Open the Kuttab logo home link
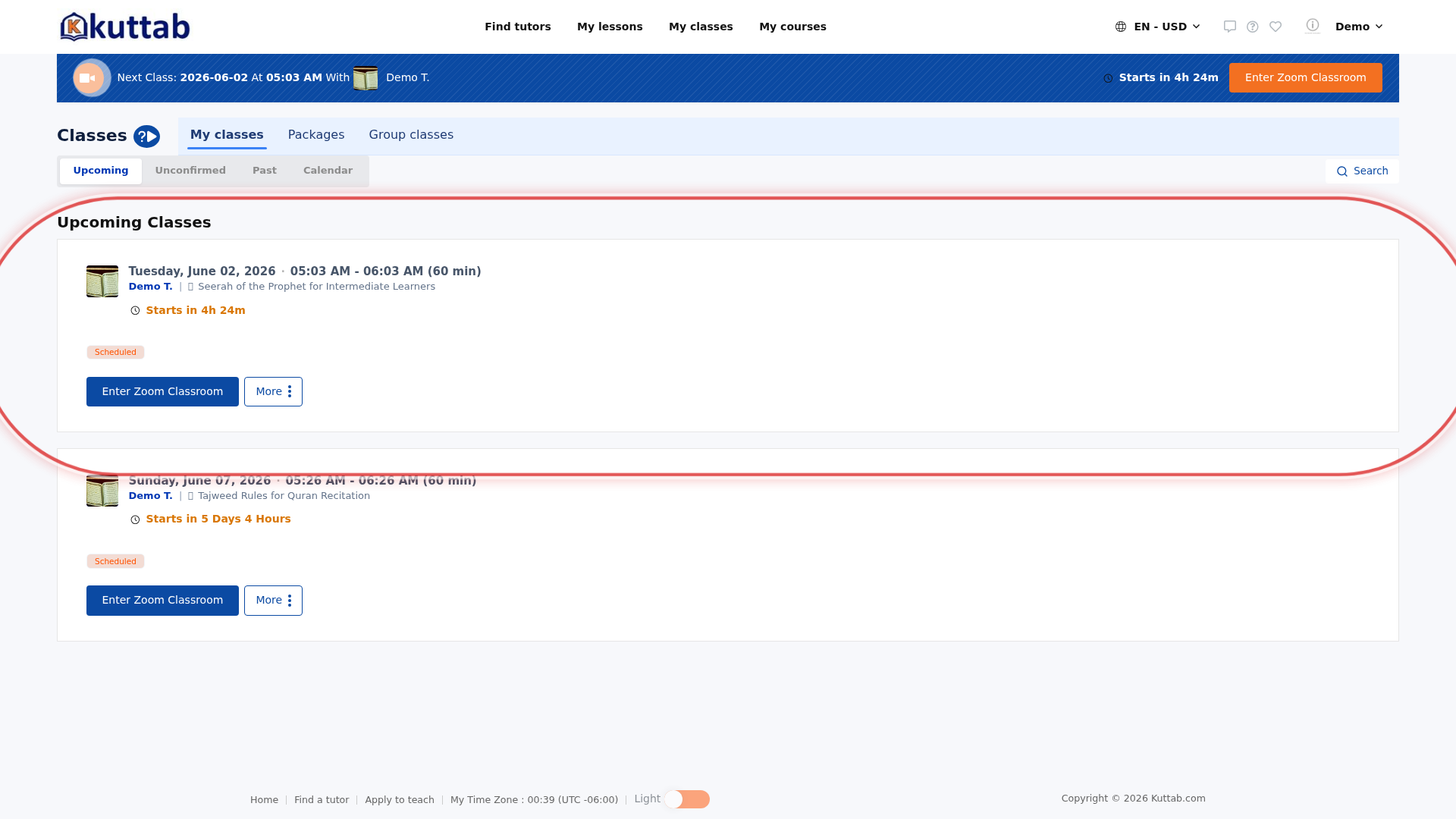Screen dimensions: 1456x819 point(125,27)
